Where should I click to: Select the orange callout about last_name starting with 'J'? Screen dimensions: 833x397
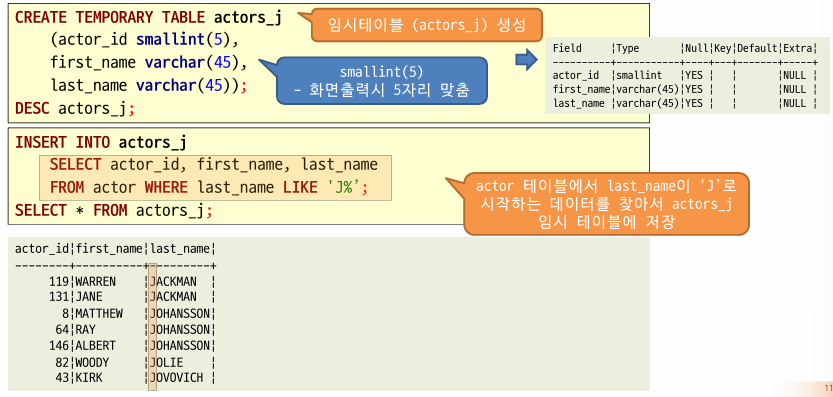coord(606,204)
